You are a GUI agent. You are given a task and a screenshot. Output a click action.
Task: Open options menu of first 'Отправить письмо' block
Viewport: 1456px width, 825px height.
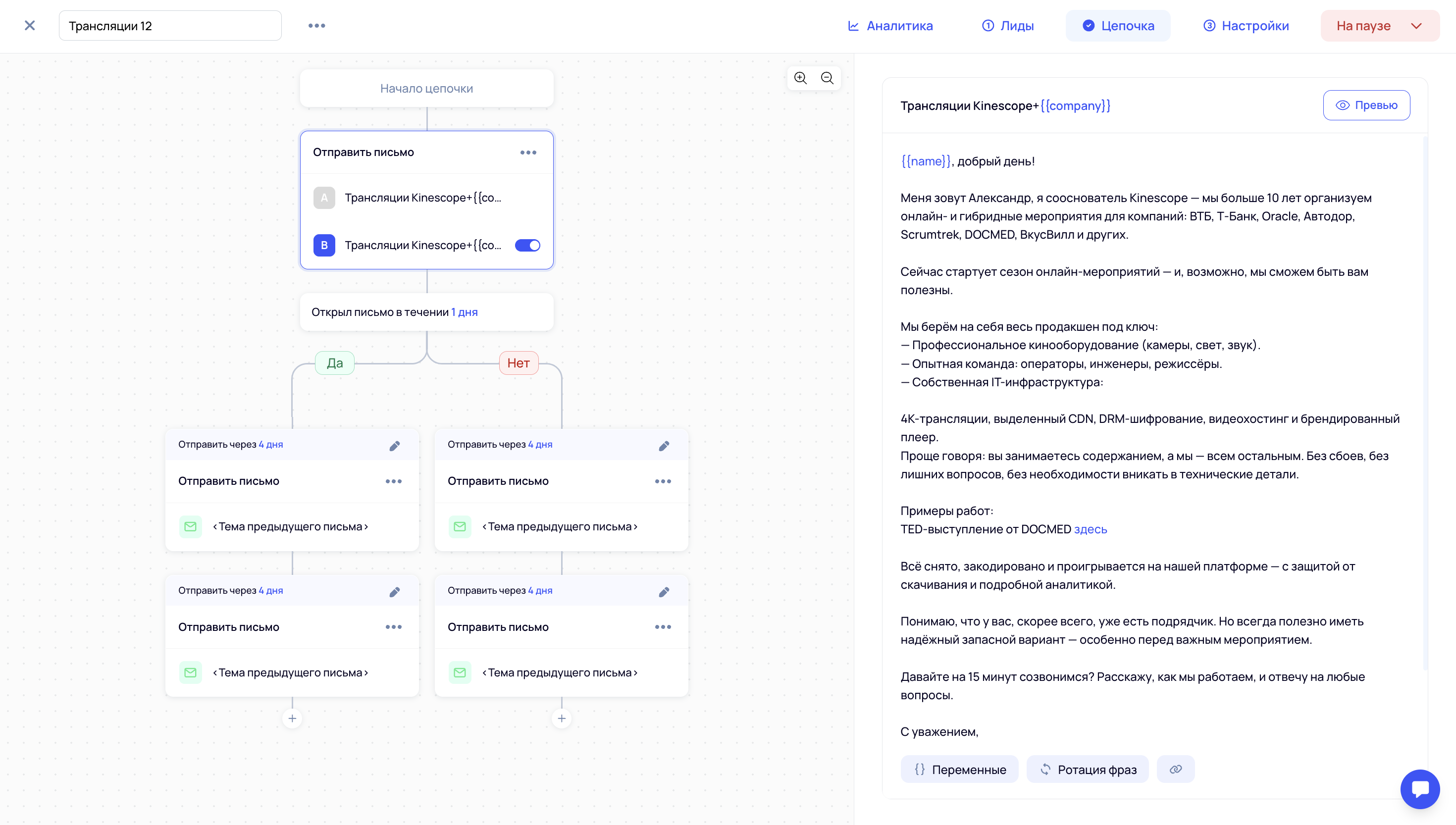528,153
